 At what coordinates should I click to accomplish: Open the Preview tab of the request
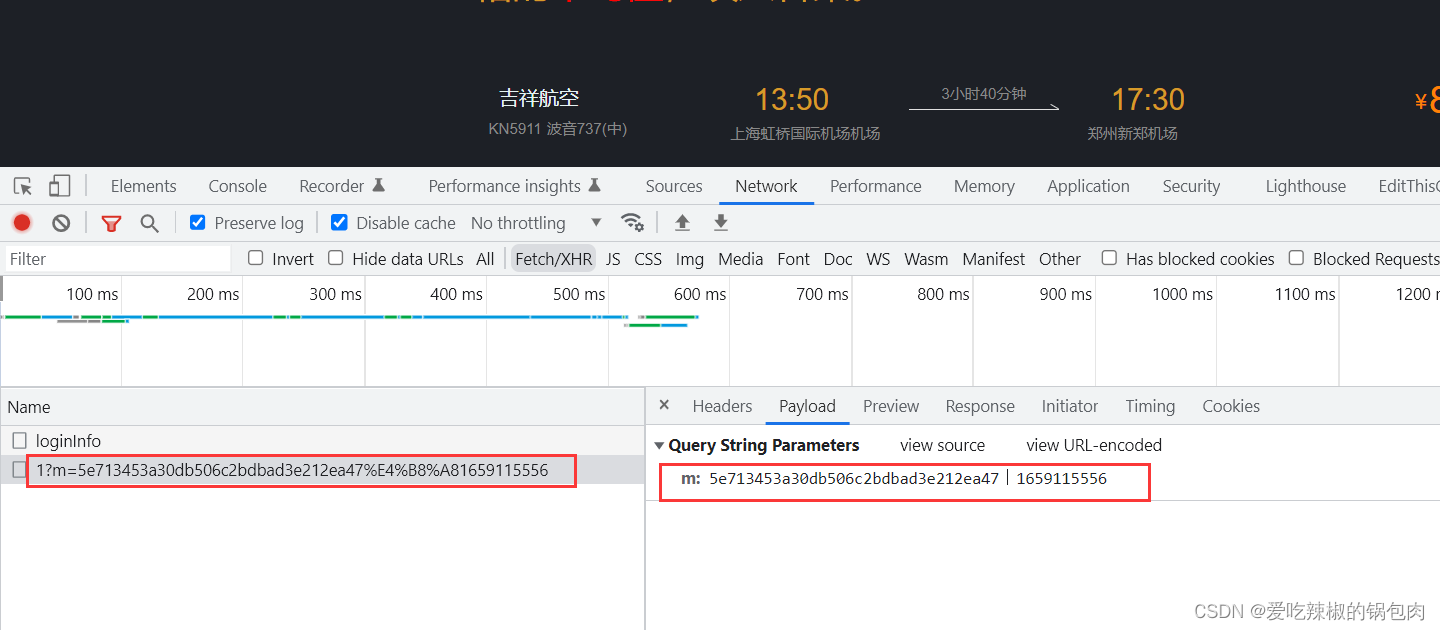tap(891, 406)
